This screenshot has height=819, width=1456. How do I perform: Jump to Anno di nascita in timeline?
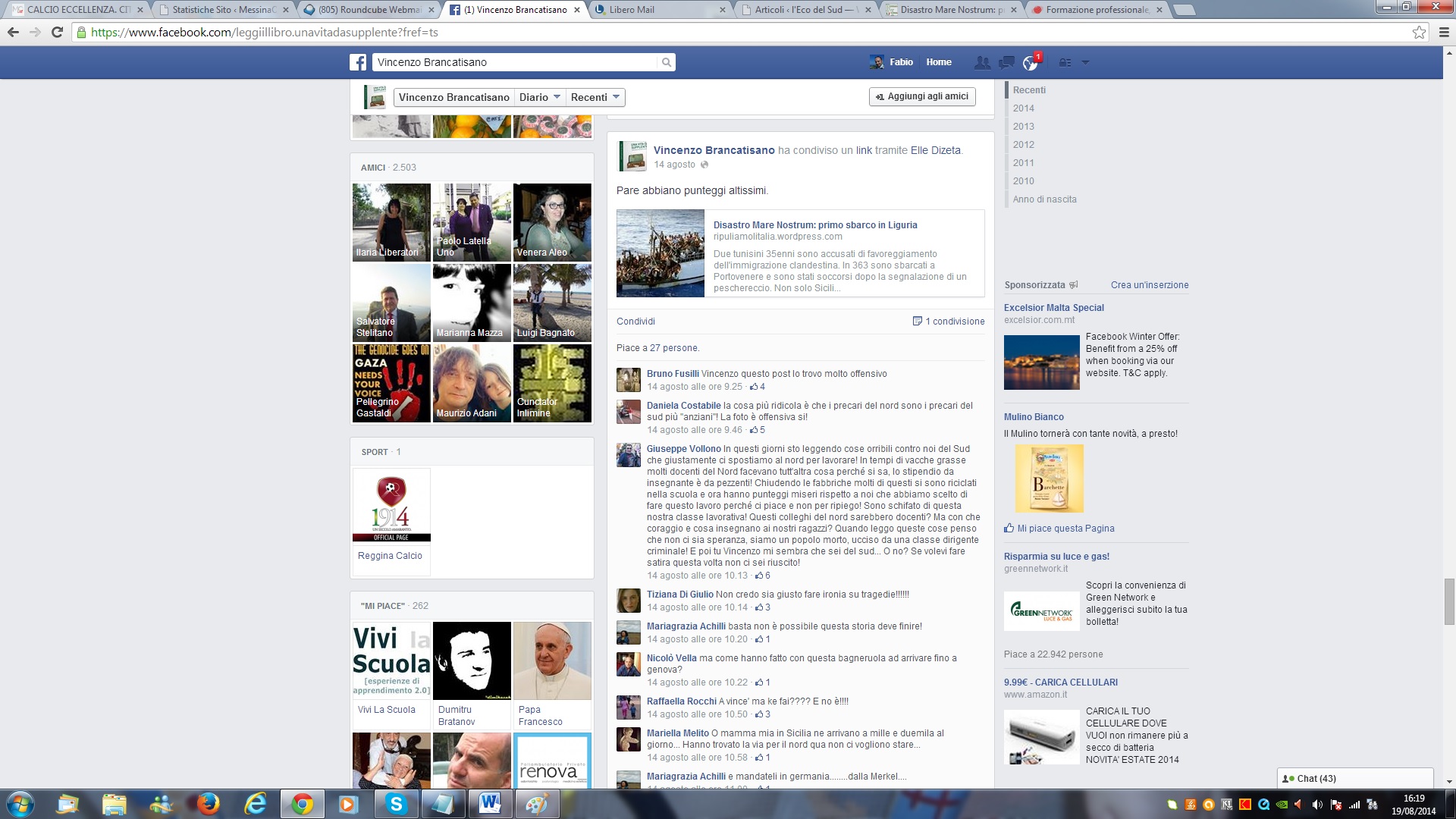tap(1044, 199)
